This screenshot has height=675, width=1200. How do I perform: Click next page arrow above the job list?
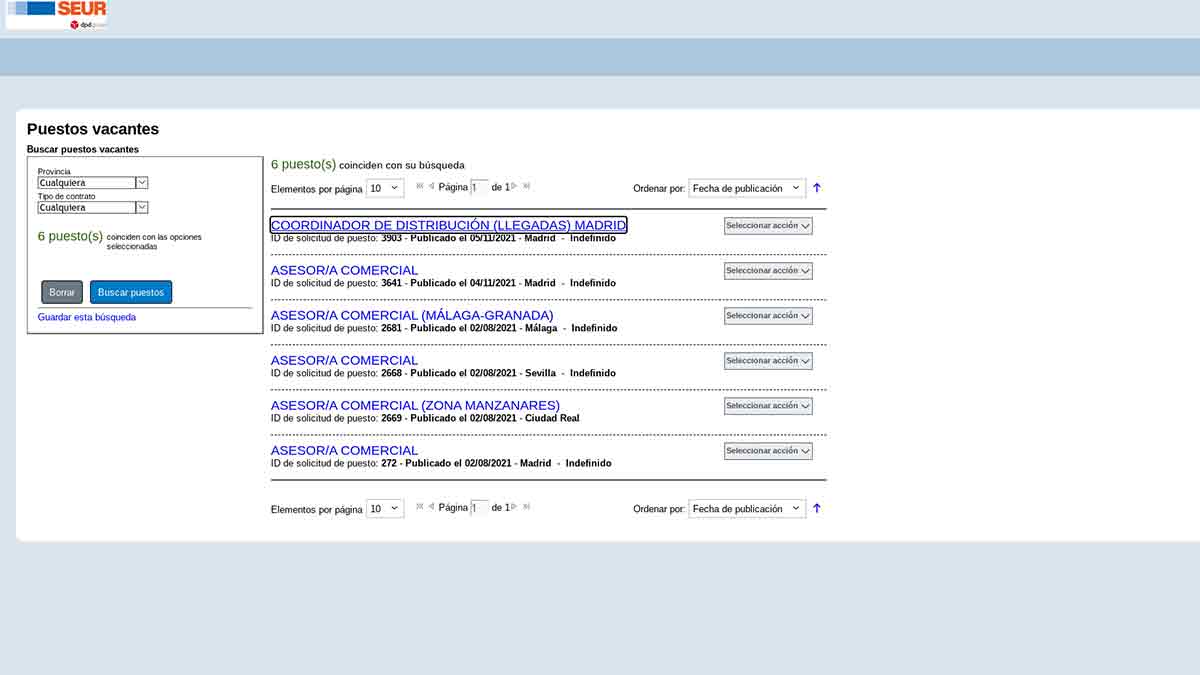(514, 186)
